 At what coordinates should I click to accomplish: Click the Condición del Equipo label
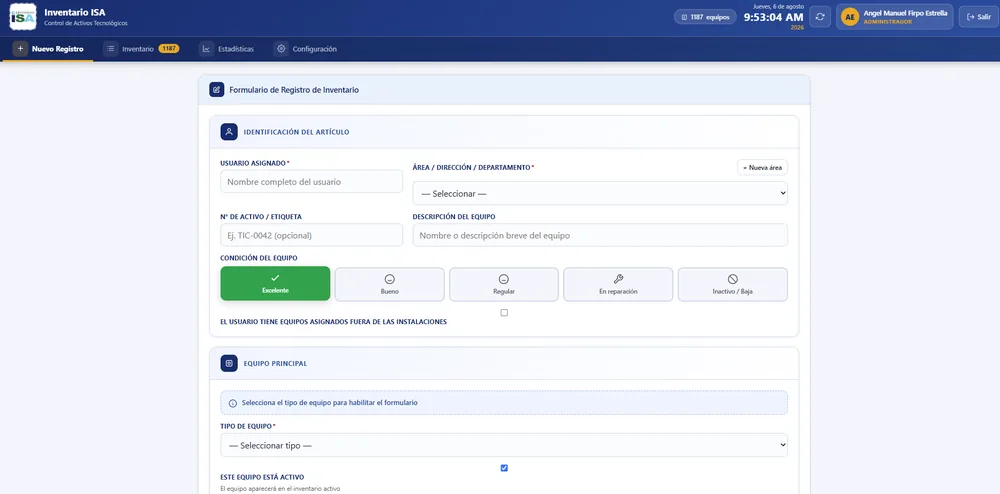pos(259,258)
